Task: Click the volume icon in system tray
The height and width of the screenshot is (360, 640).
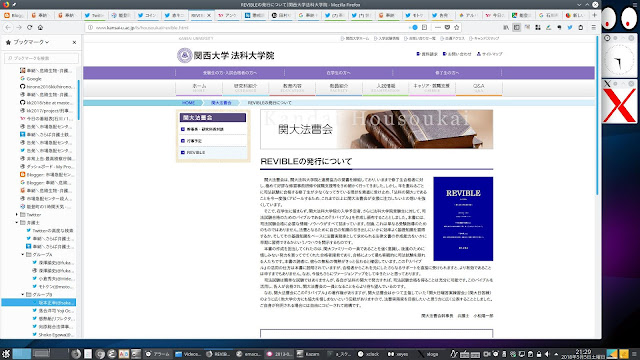Action: [x=547, y=354]
